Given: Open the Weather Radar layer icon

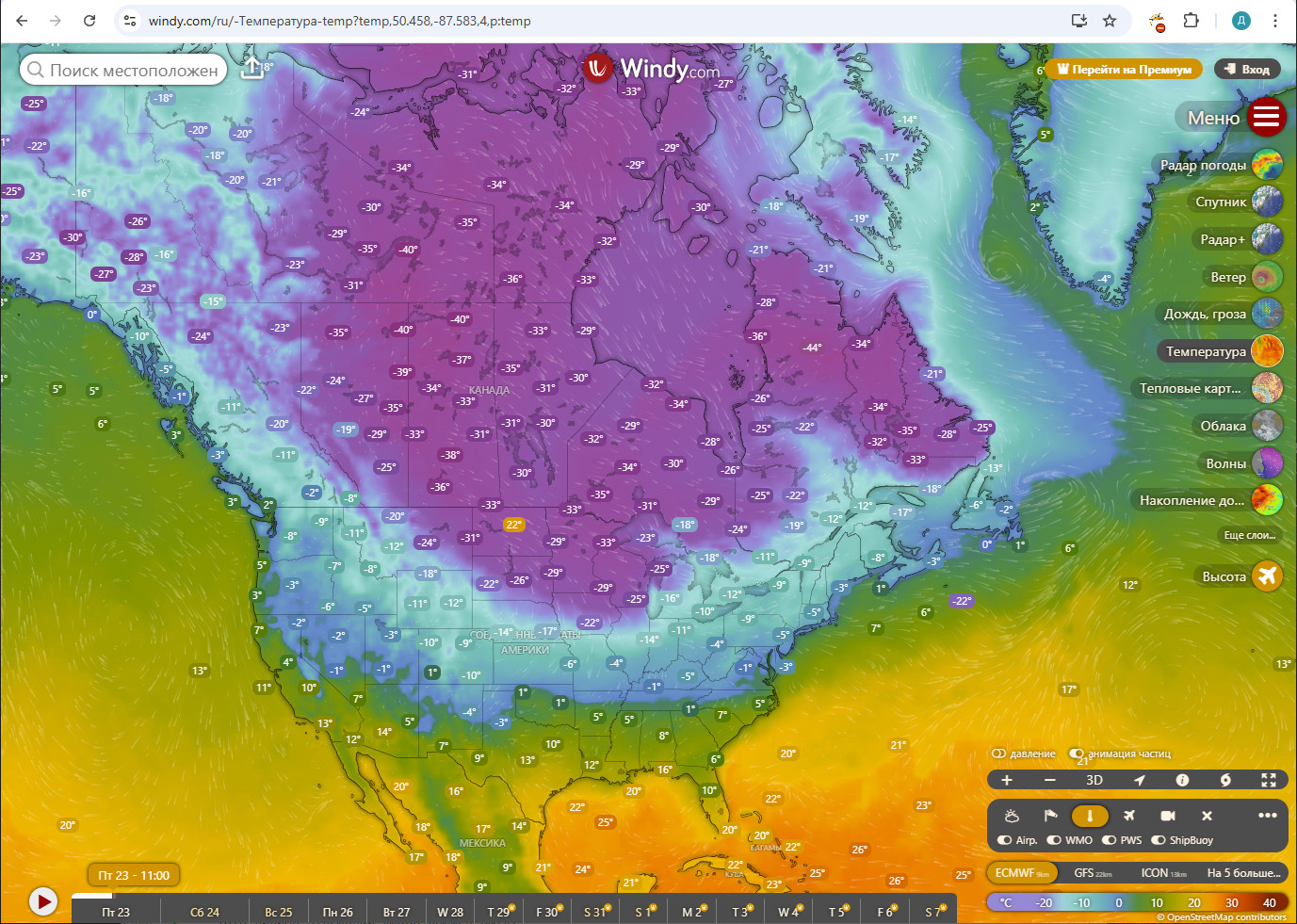Looking at the screenshot, I should pyautogui.click(x=1267, y=165).
